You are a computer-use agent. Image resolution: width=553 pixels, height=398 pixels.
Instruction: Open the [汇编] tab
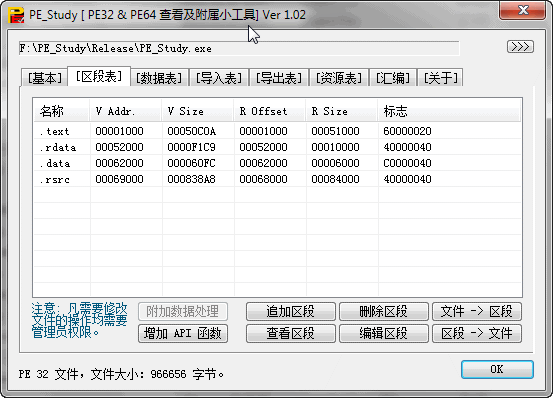pos(393,78)
